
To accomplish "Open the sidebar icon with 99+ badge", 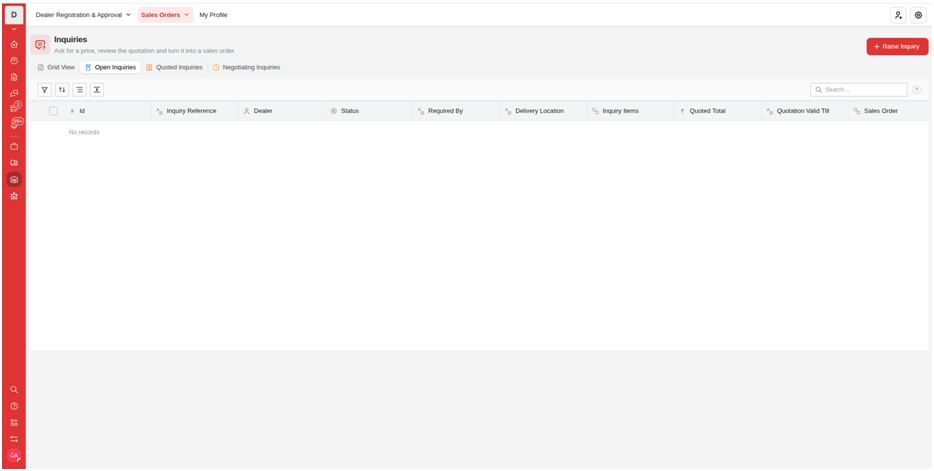I will pos(15,123).
